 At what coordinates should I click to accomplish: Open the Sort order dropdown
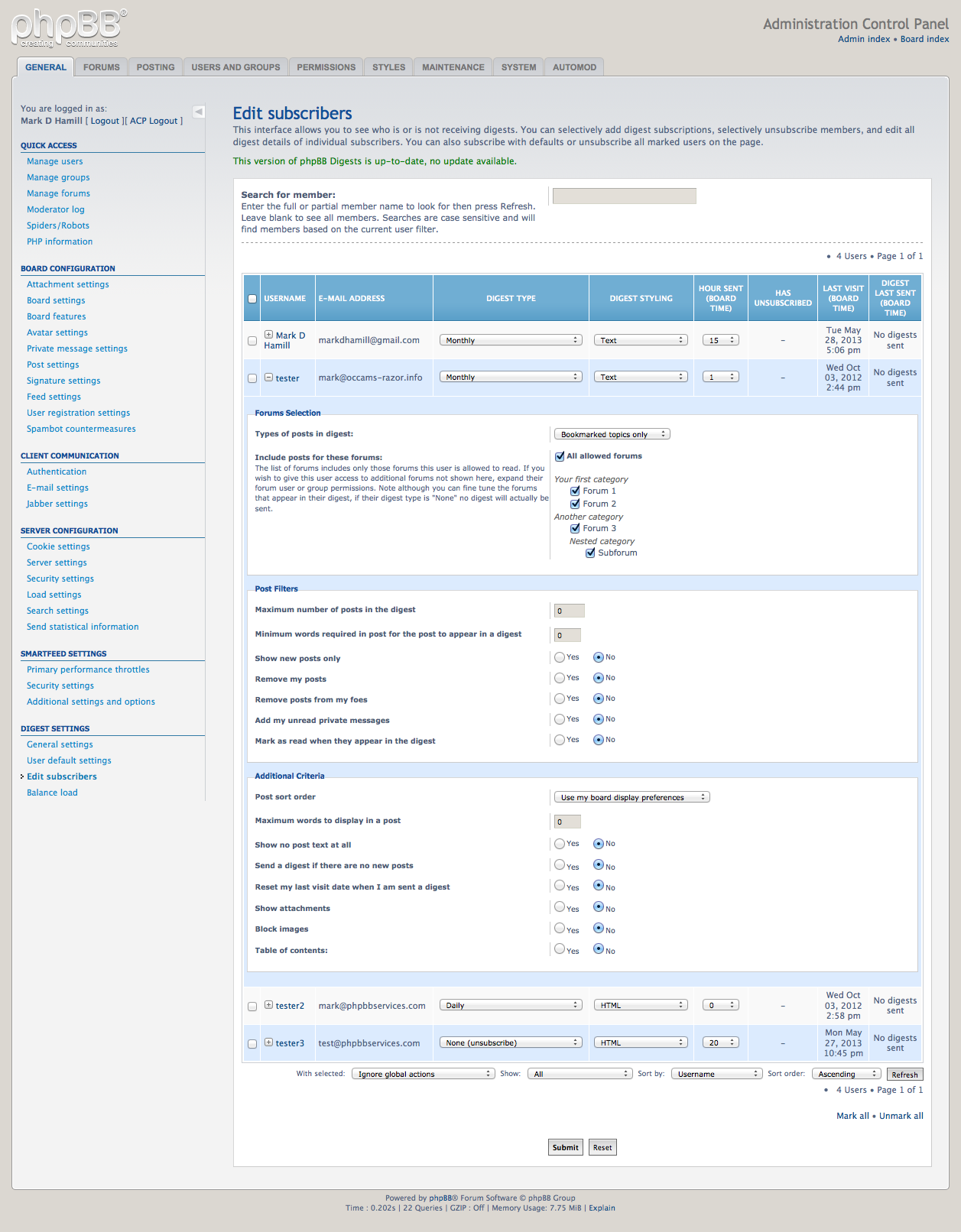click(846, 1074)
